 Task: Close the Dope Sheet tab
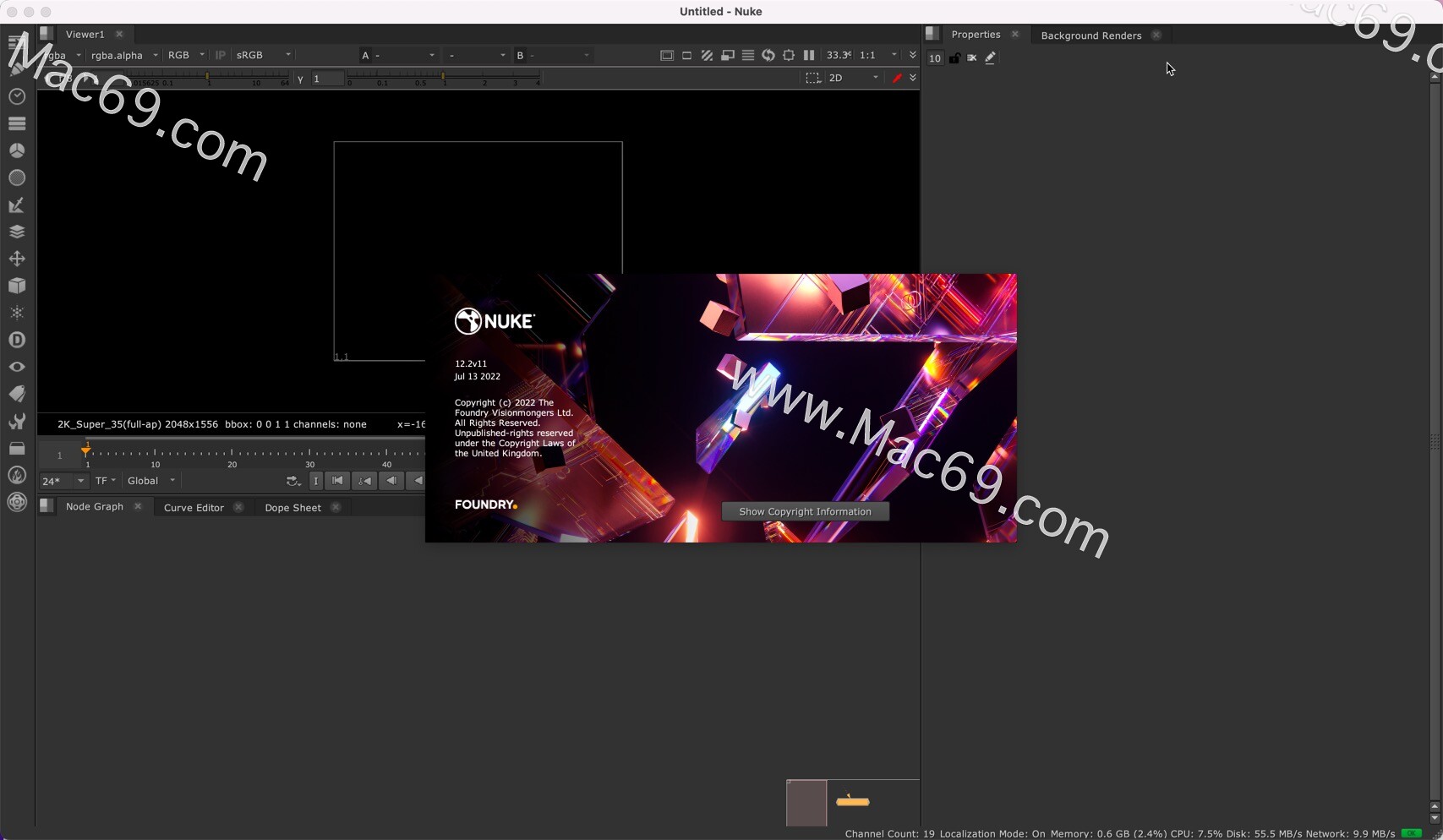tap(336, 508)
